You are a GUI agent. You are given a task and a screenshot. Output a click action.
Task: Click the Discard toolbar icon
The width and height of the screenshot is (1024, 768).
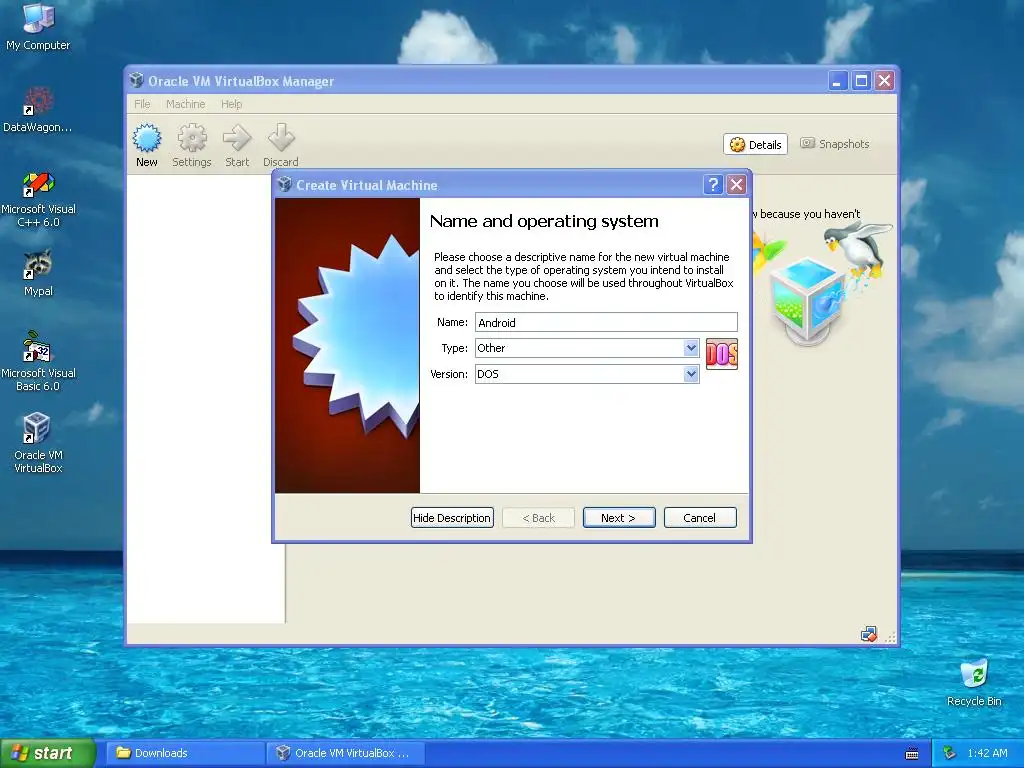[281, 145]
